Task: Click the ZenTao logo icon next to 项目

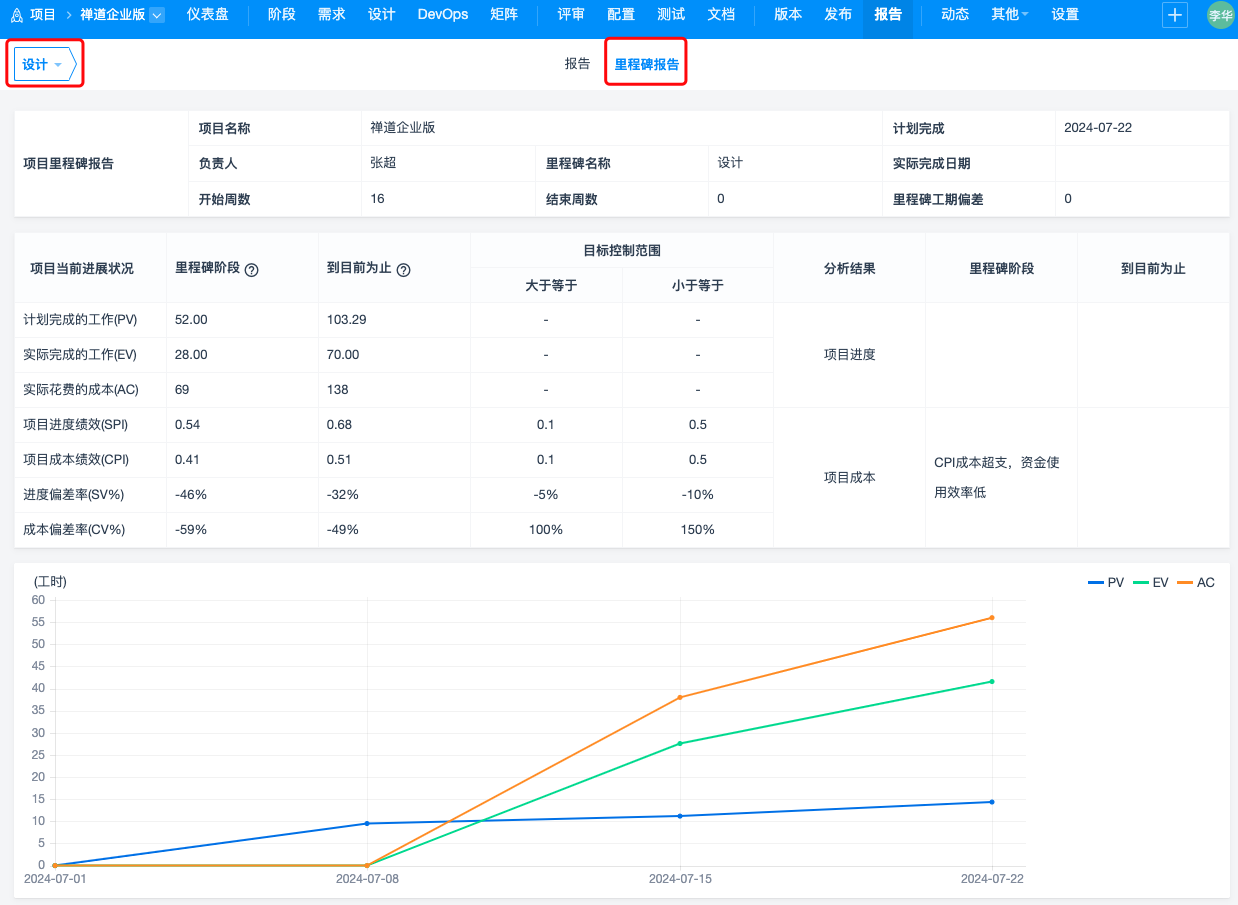Action: coord(16,15)
